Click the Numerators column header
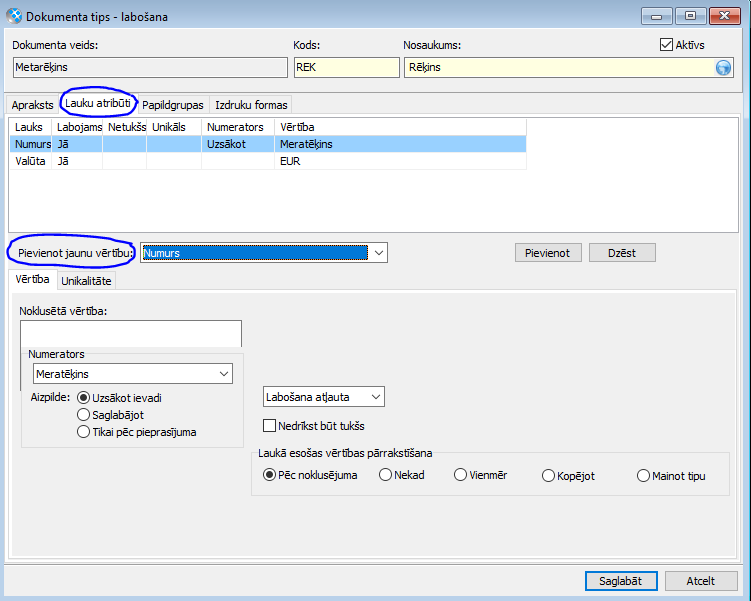This screenshot has height=601, width=751. coord(238,127)
